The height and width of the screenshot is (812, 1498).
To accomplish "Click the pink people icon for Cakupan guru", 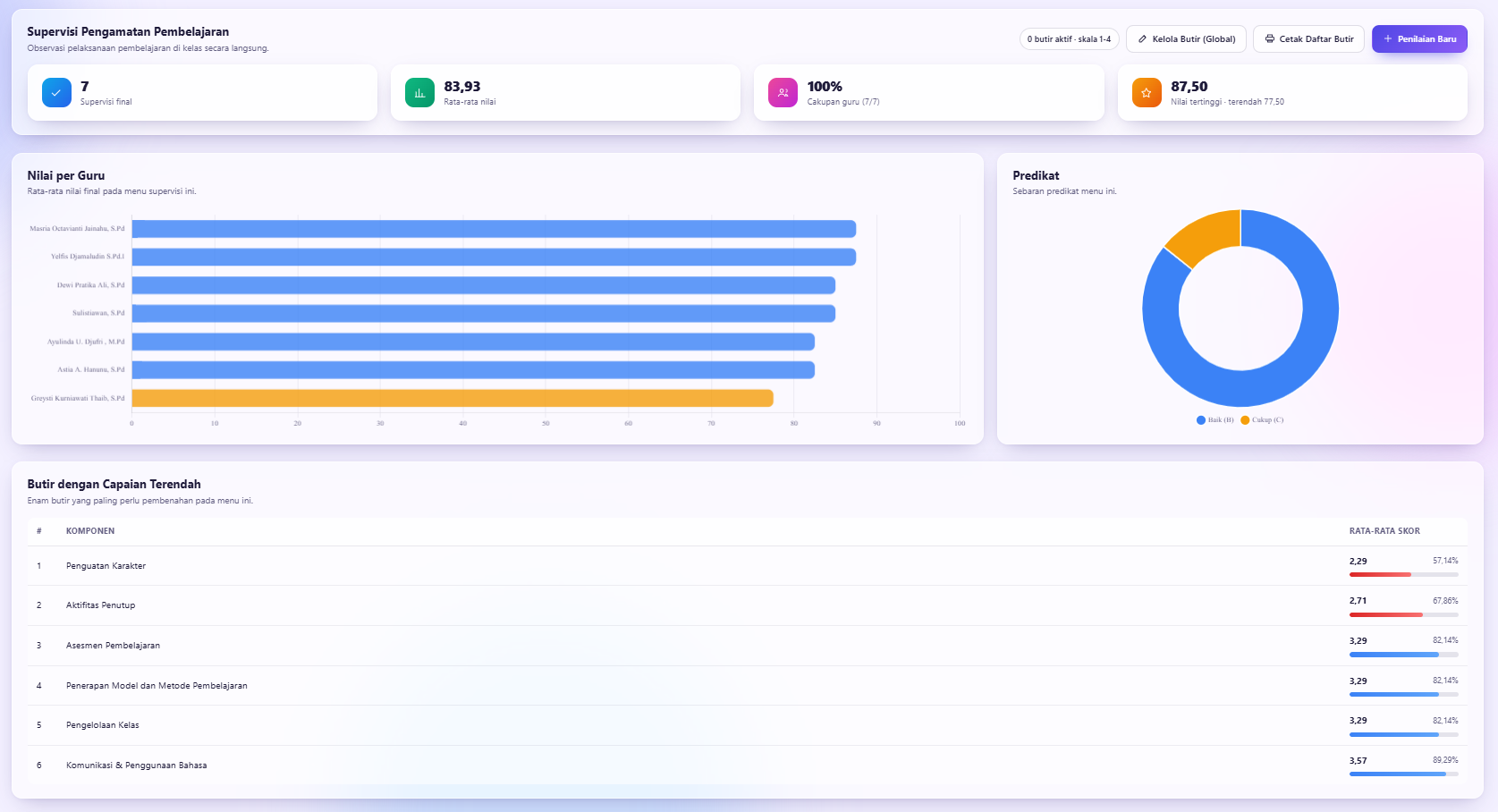I will point(783,92).
